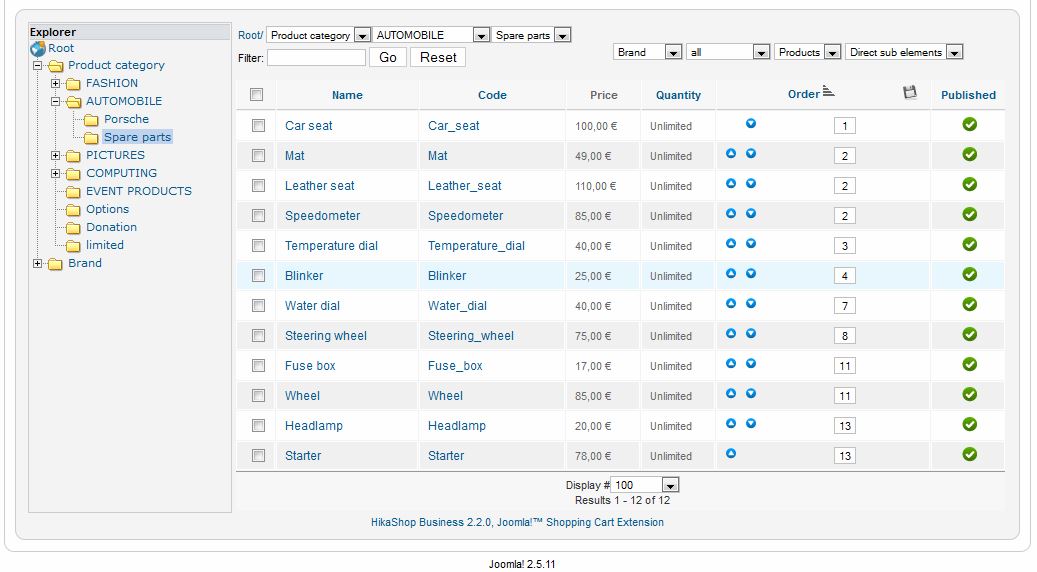Move Fuse box up in order
The height and width of the screenshot is (572, 1037).
pos(731,363)
